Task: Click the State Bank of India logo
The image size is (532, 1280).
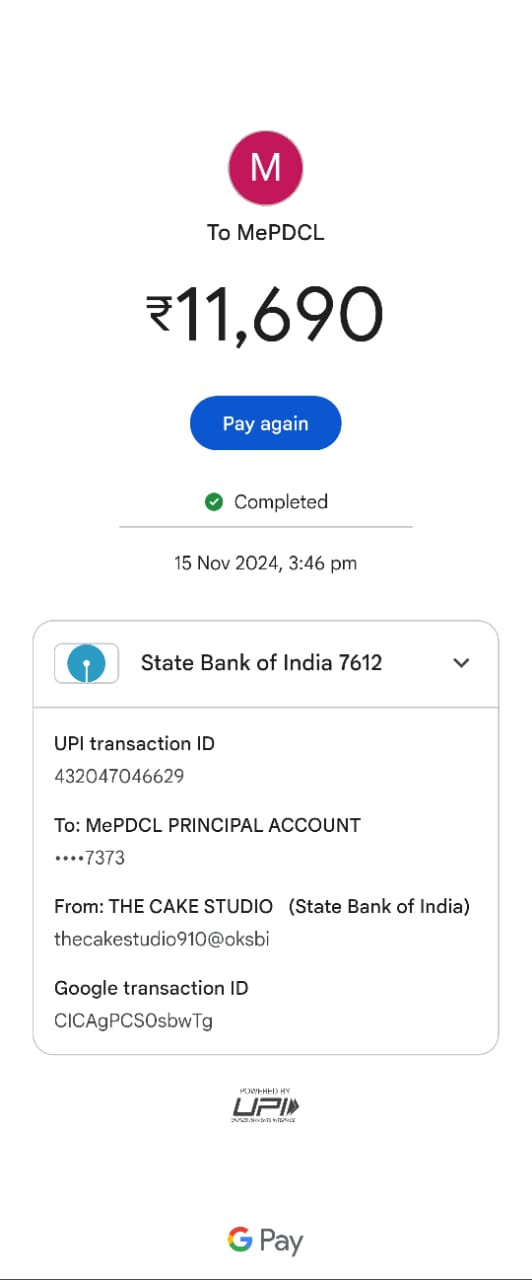Action: (x=86, y=663)
